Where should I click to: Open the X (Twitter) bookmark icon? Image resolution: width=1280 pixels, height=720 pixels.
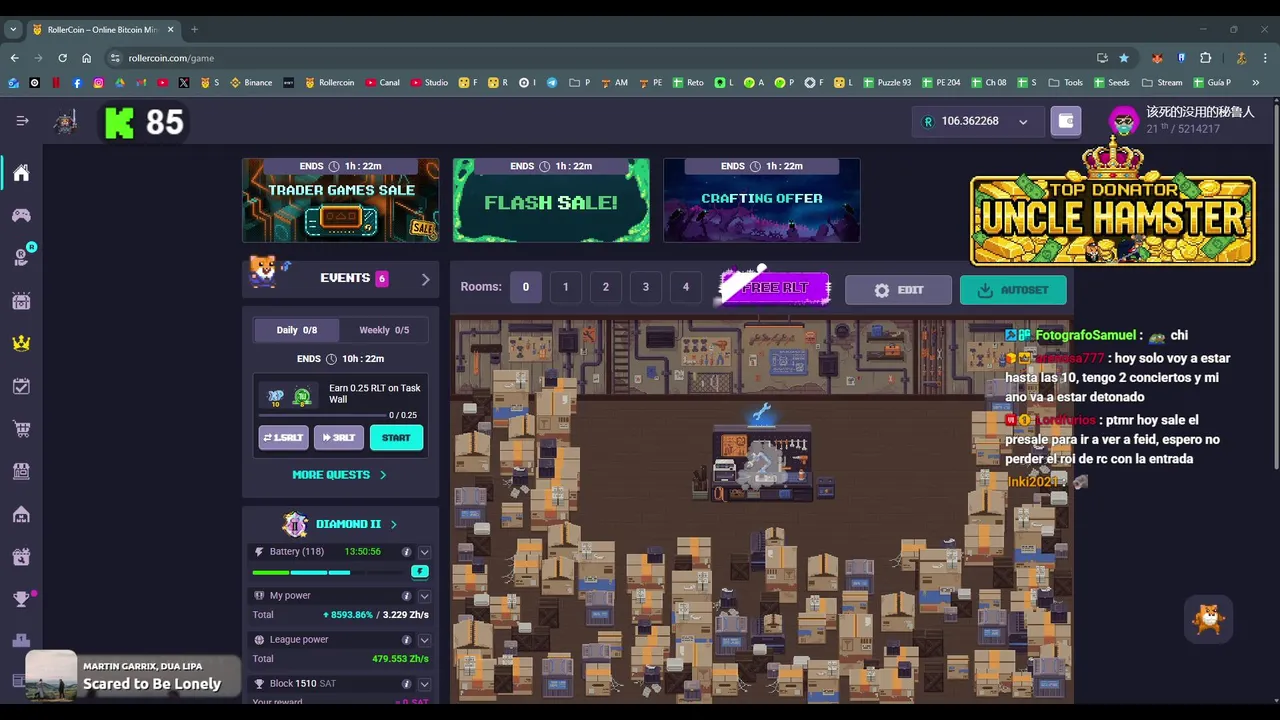point(184,83)
